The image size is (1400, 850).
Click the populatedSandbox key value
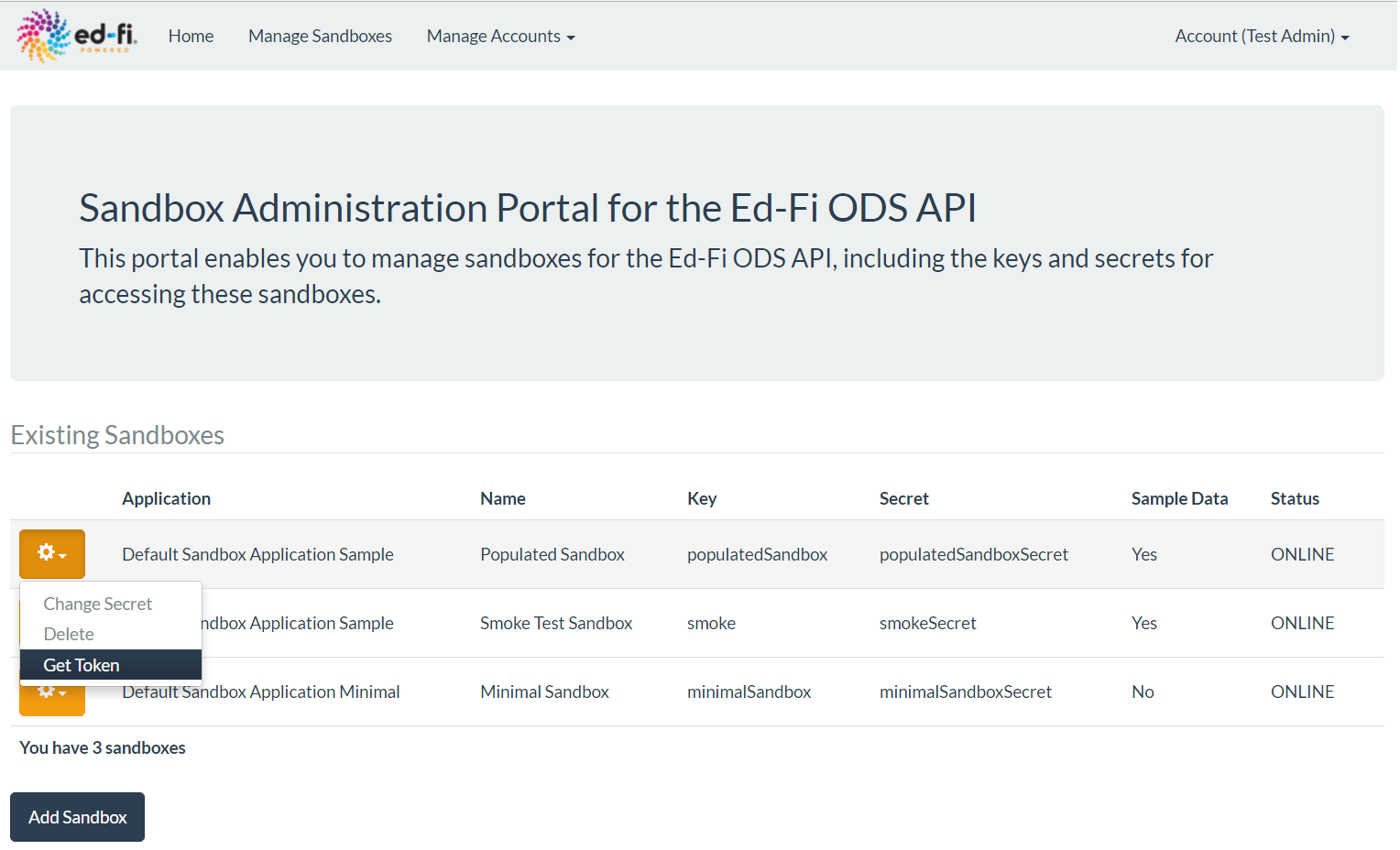pos(757,554)
